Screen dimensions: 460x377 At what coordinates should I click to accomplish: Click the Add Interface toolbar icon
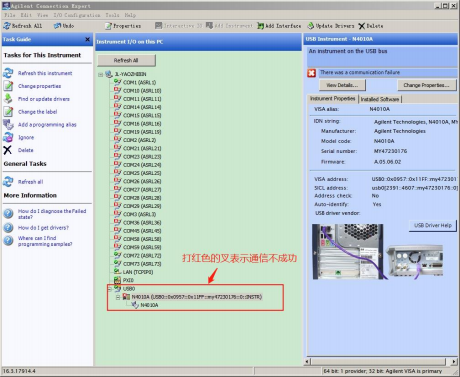click(260, 26)
